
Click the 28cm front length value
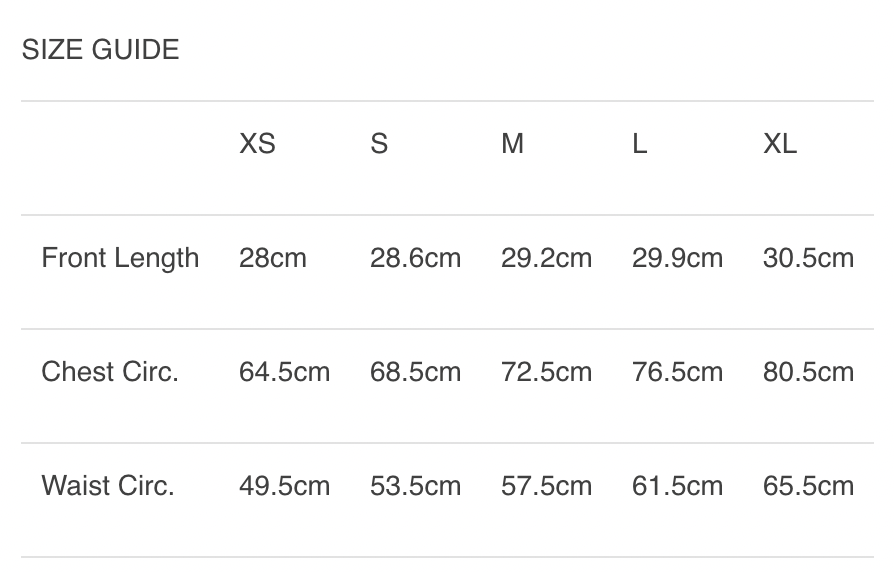click(x=273, y=258)
